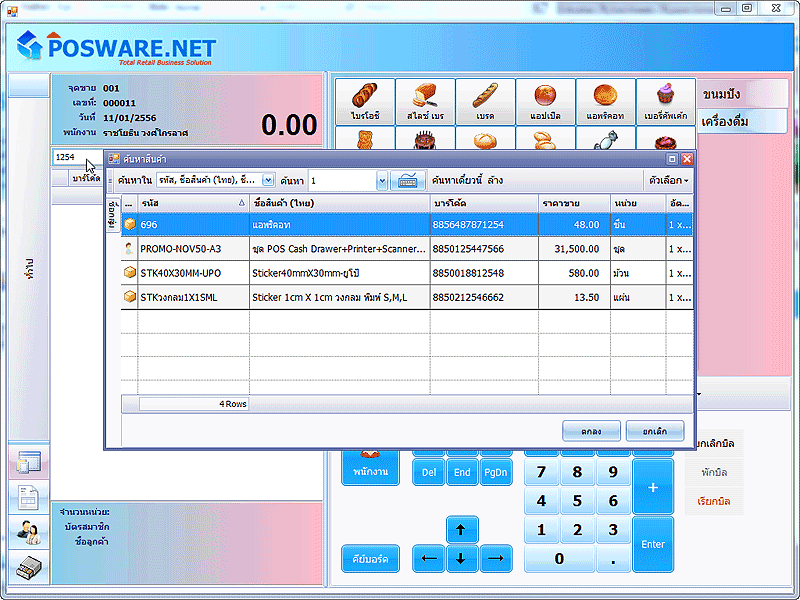
Task: Choose the cupcake product icon
Action: [x=665, y=102]
